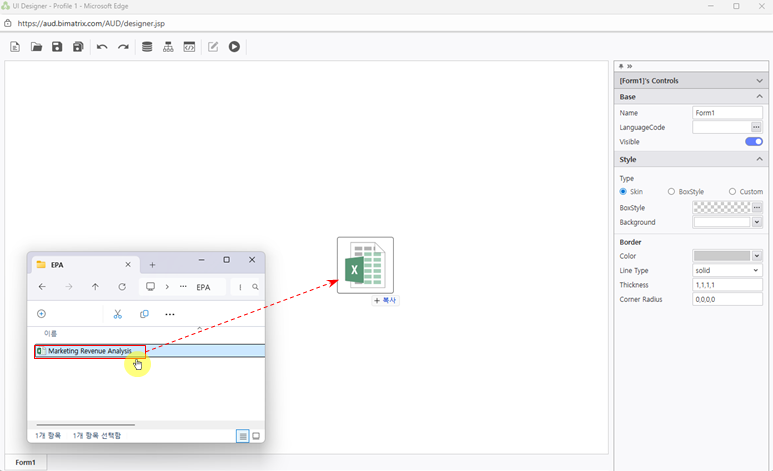Collapse the Base section

(759, 97)
